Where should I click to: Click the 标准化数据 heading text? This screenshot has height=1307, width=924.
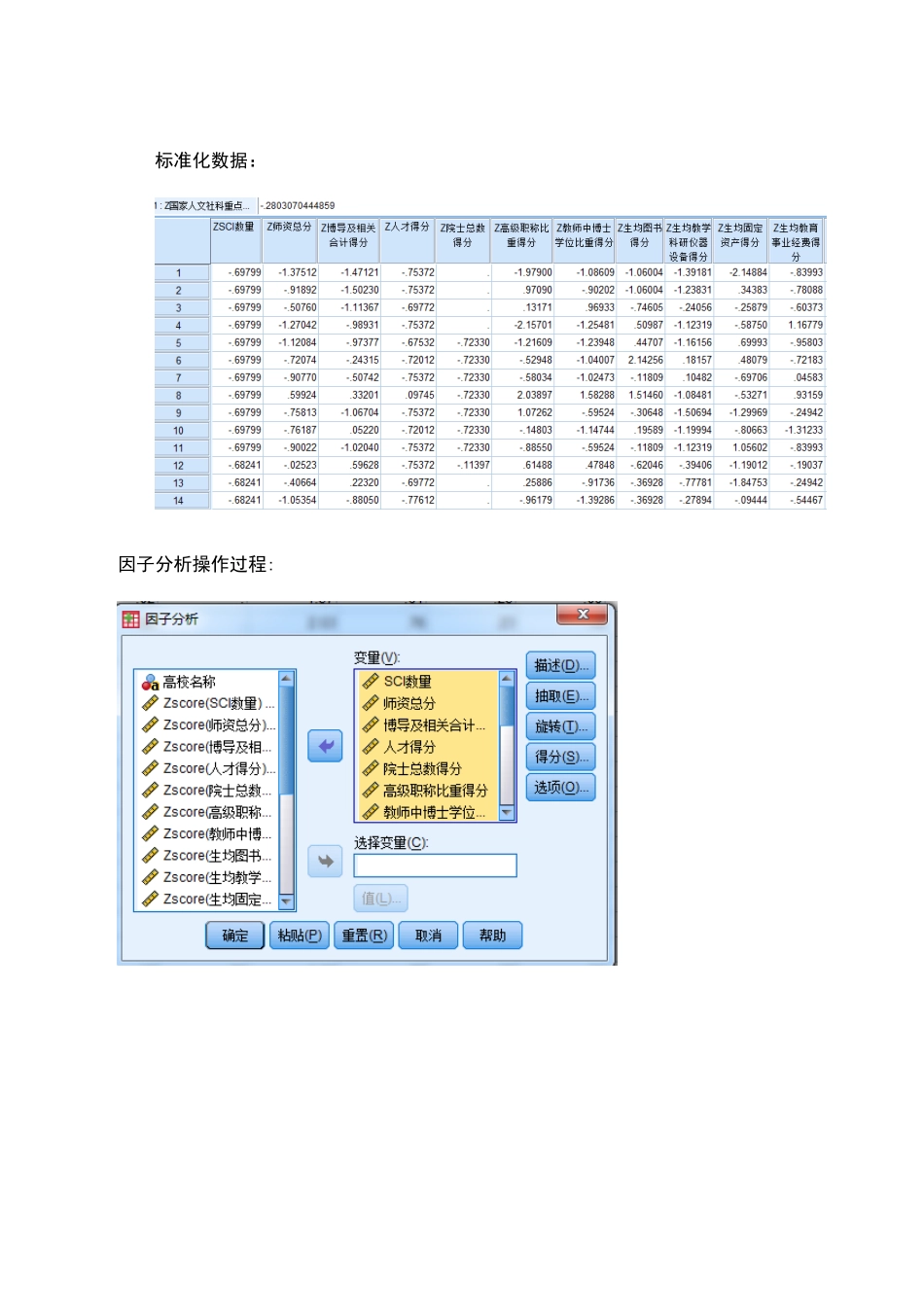coord(205,160)
